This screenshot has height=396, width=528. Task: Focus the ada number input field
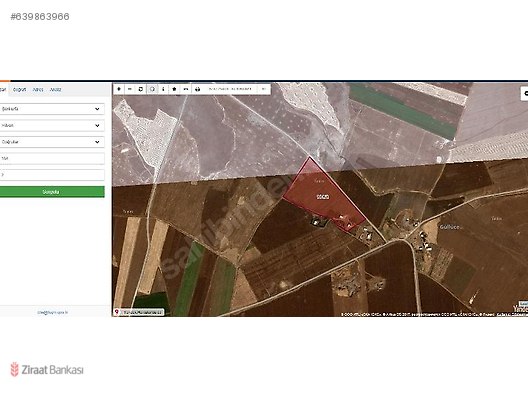(52, 158)
